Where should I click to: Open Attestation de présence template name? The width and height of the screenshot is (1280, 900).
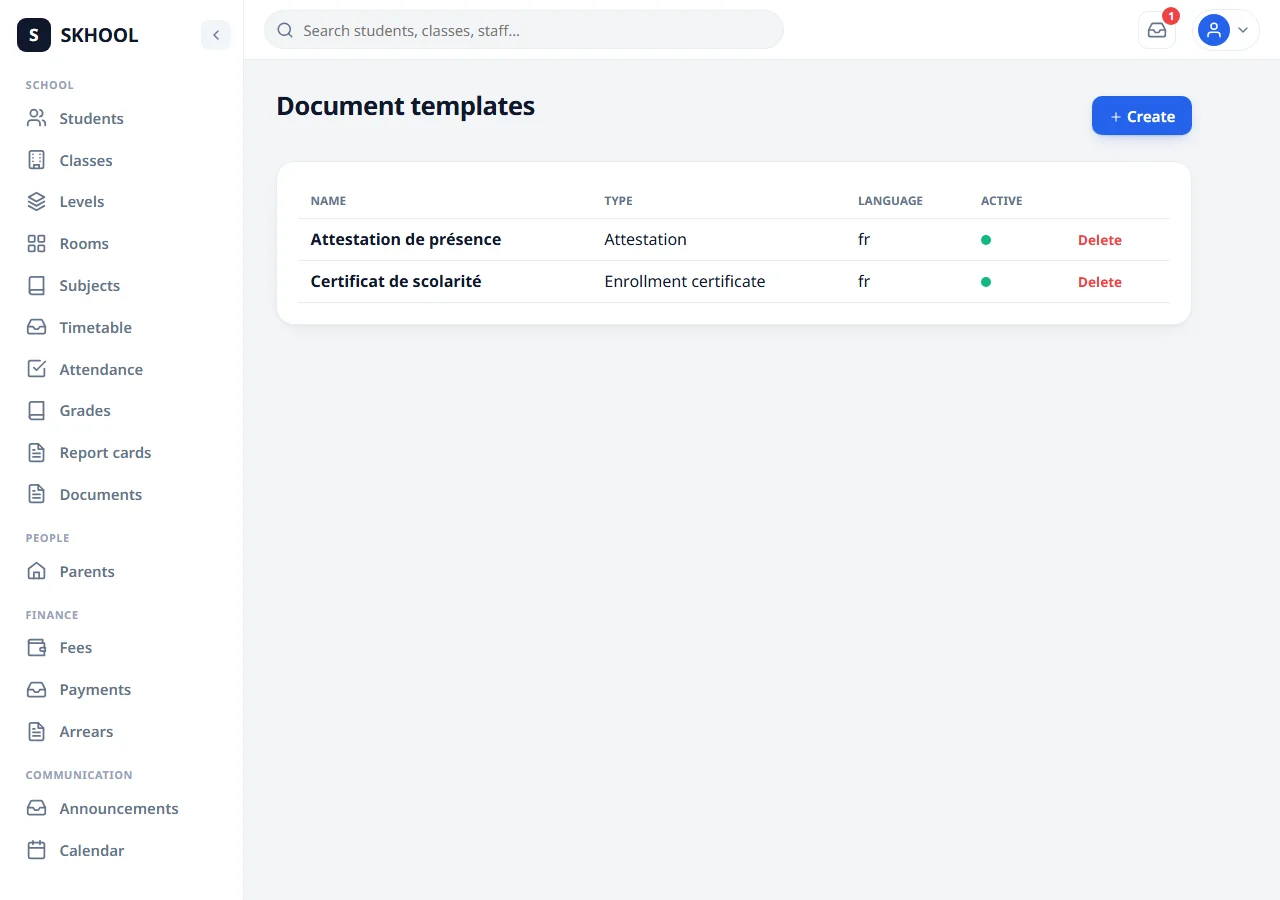(x=406, y=239)
